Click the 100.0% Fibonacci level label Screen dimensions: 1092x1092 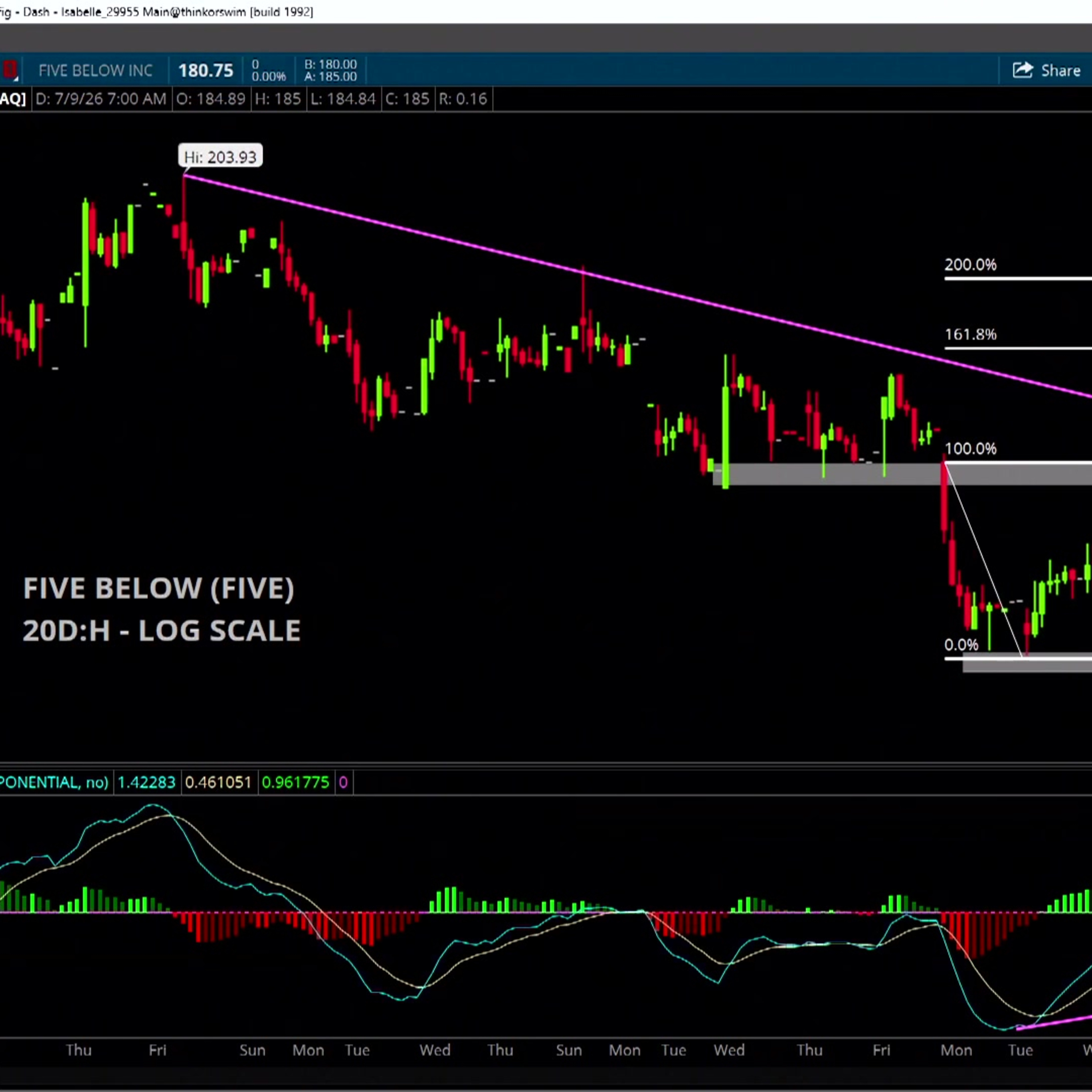pyautogui.click(x=970, y=449)
